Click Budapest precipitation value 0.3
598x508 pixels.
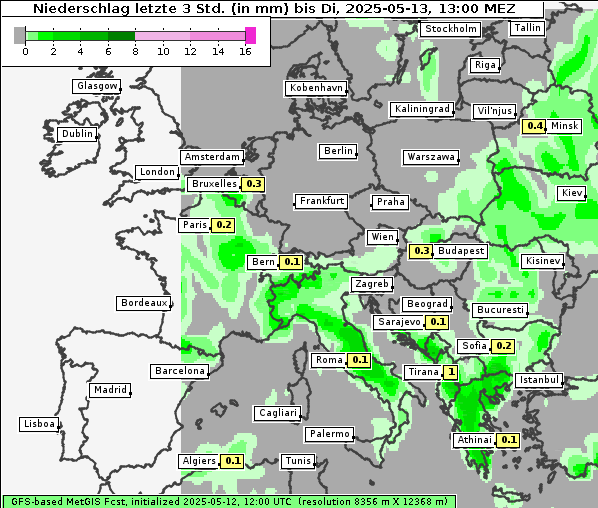point(421,251)
